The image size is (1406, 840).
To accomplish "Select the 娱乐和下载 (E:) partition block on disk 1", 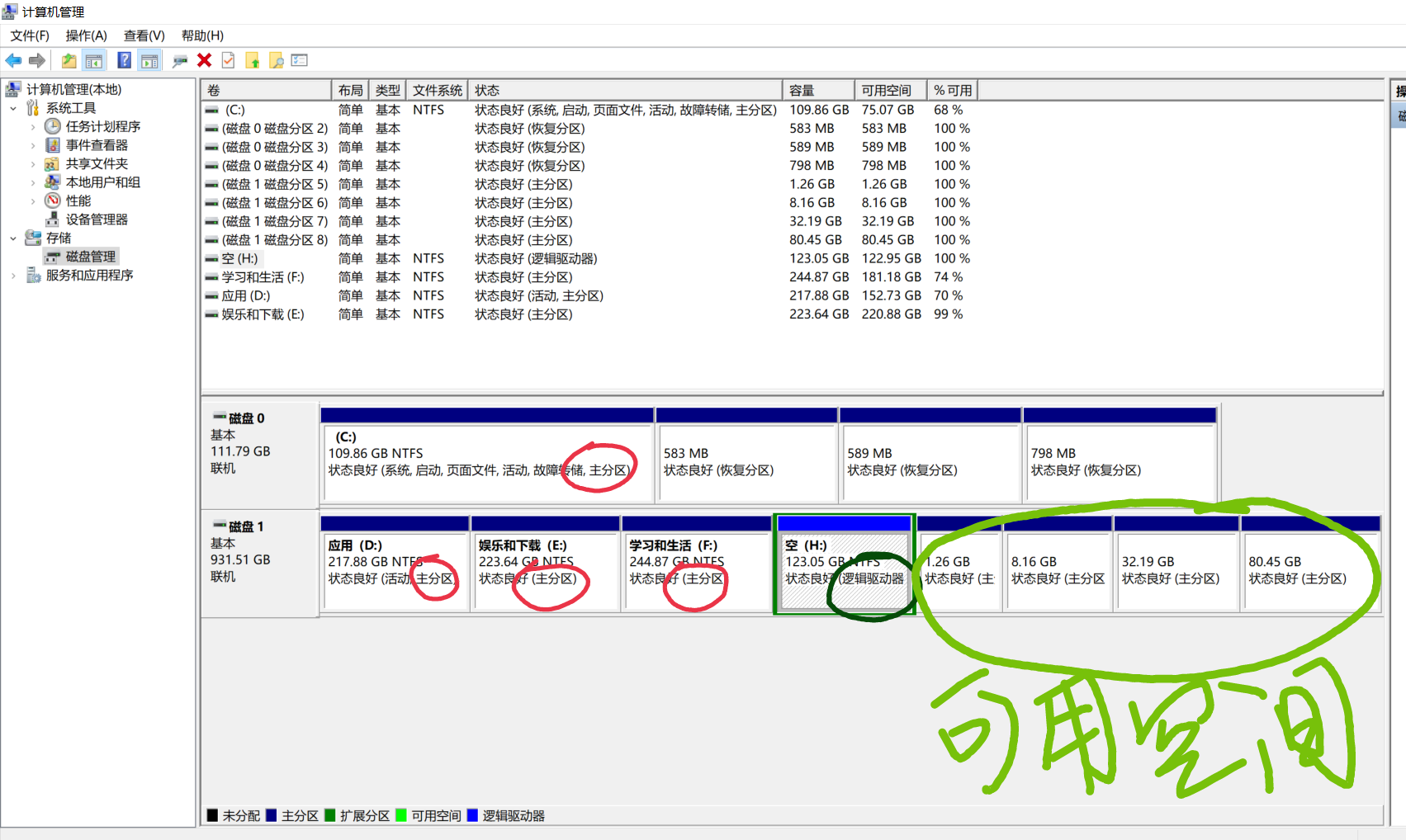I will (545, 564).
